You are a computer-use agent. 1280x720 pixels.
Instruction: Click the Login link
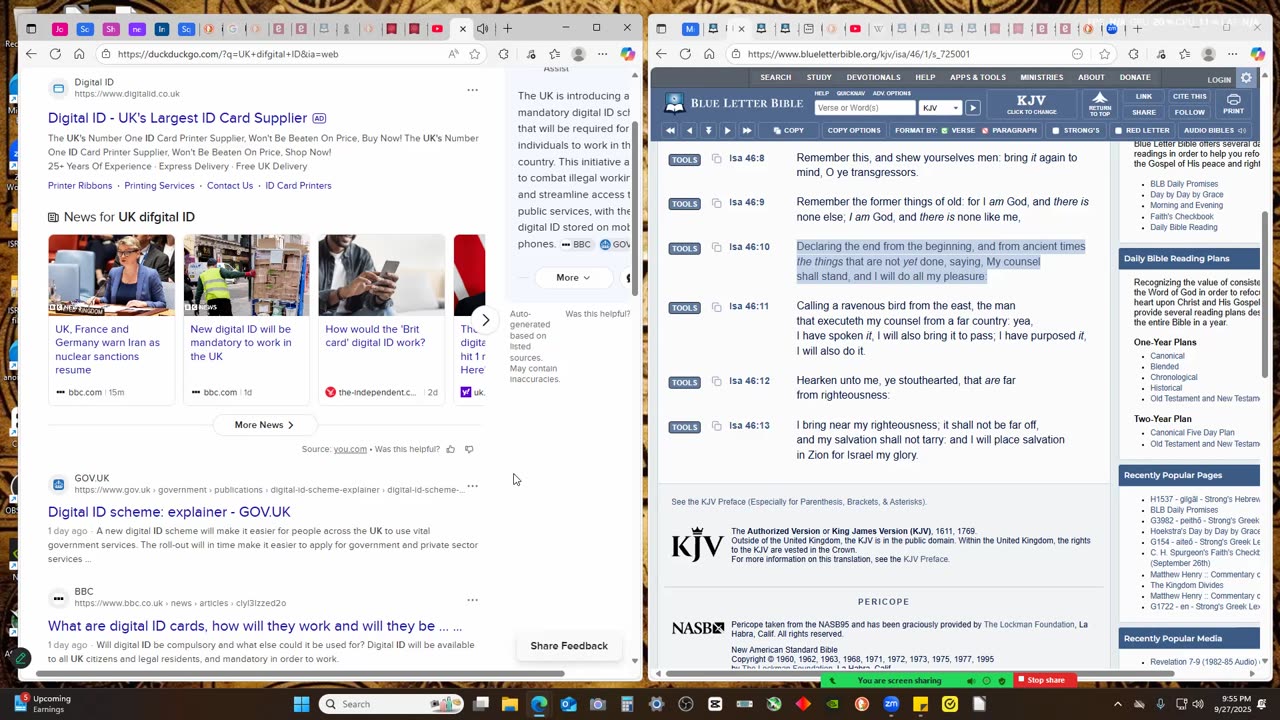point(1219,80)
